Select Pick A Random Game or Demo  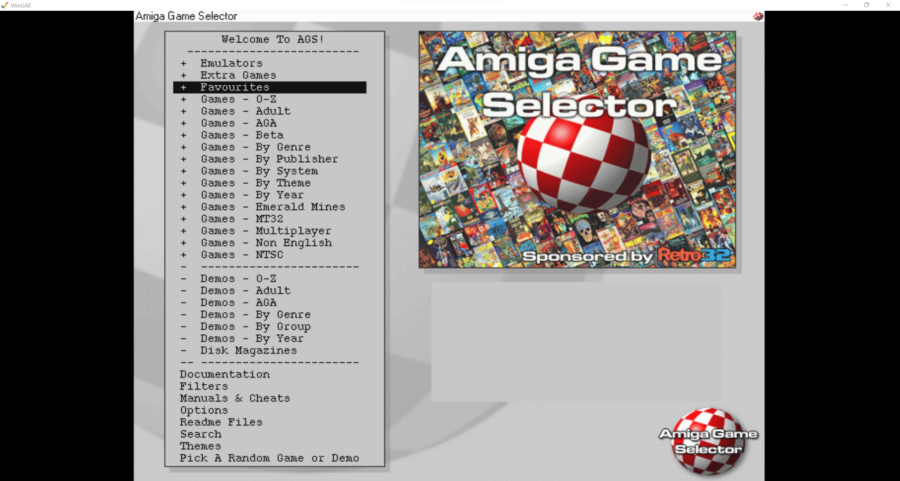(269, 459)
